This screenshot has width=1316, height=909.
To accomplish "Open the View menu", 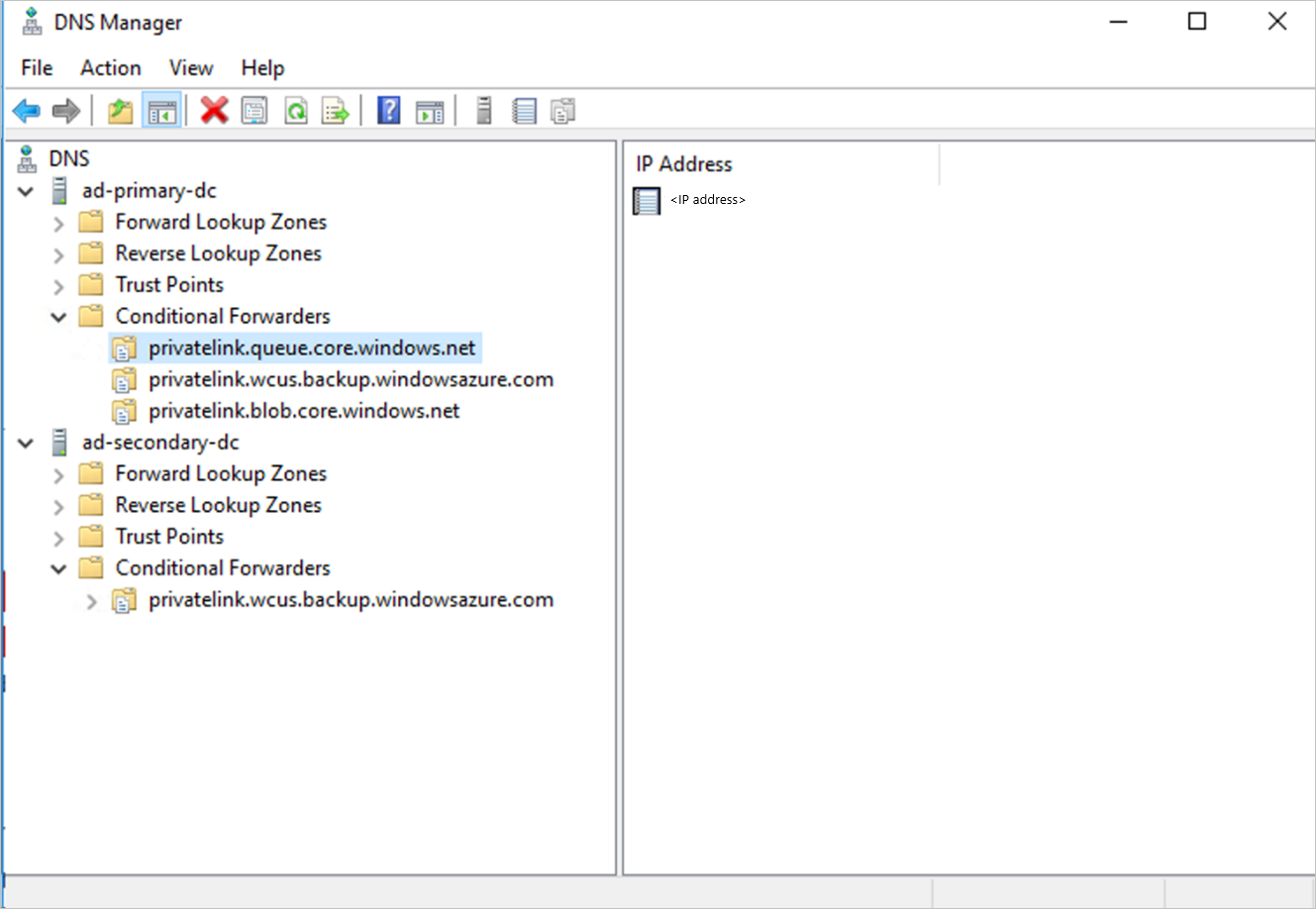I will [x=190, y=67].
